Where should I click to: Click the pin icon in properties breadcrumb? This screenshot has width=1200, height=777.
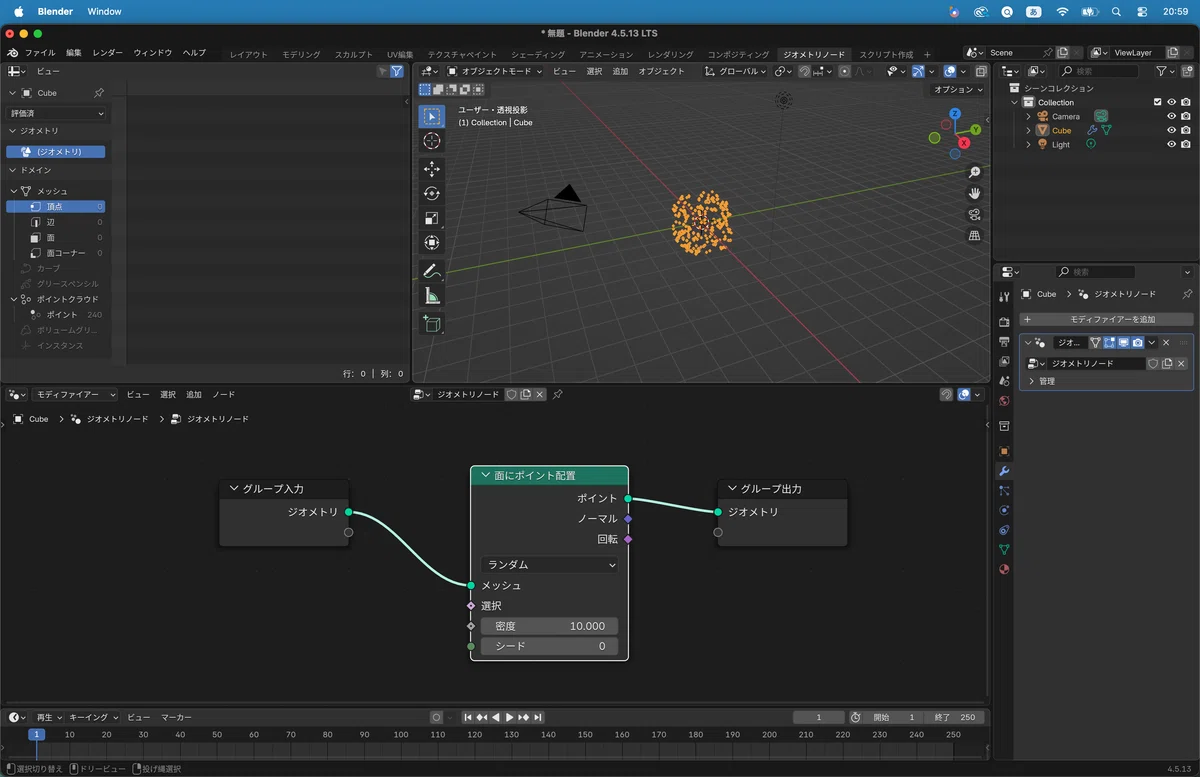click(1187, 294)
